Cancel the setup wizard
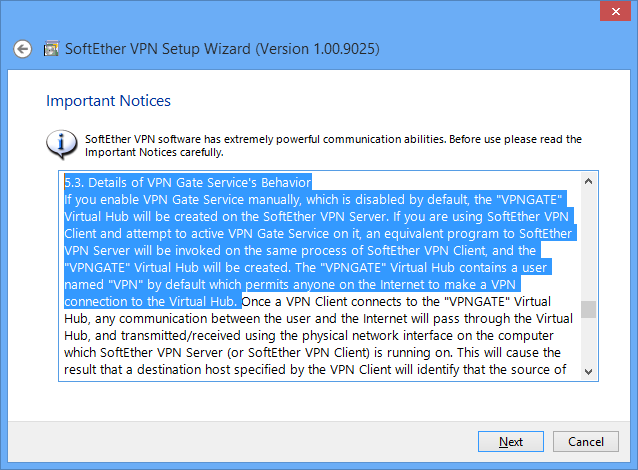638x470 pixels. tap(585, 441)
